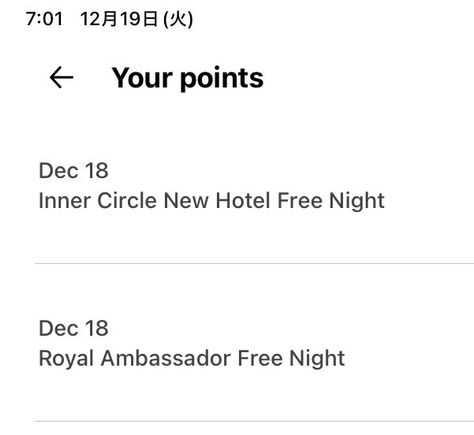Image resolution: width=474 pixels, height=435 pixels.
Task: Tap the divider line beneath the Inner Circle entry
Action: [x=254, y=263]
